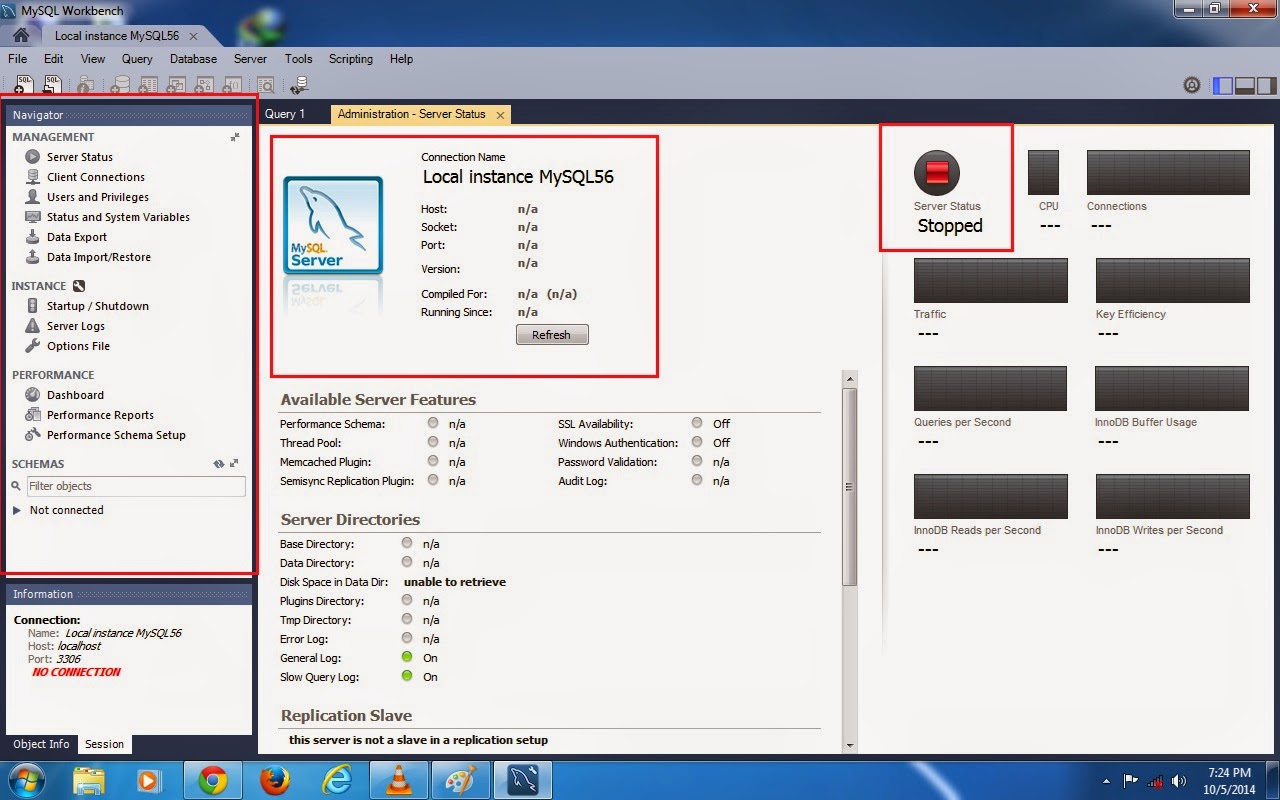Screen dimensions: 1280x800
Task: Go to the Workbench home screen icon
Action: click(20, 35)
